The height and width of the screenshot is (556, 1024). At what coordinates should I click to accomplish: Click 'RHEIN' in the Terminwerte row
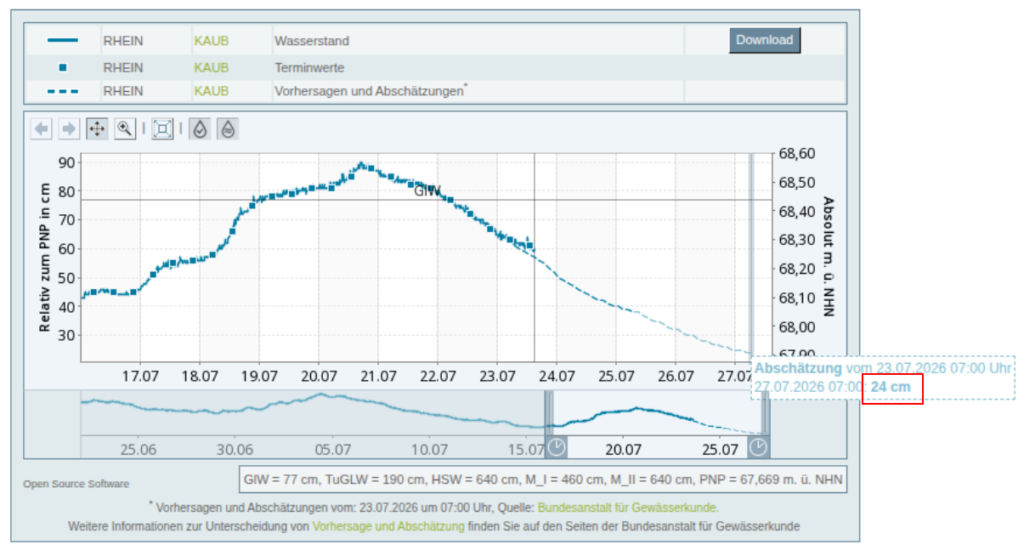[x=123, y=67]
